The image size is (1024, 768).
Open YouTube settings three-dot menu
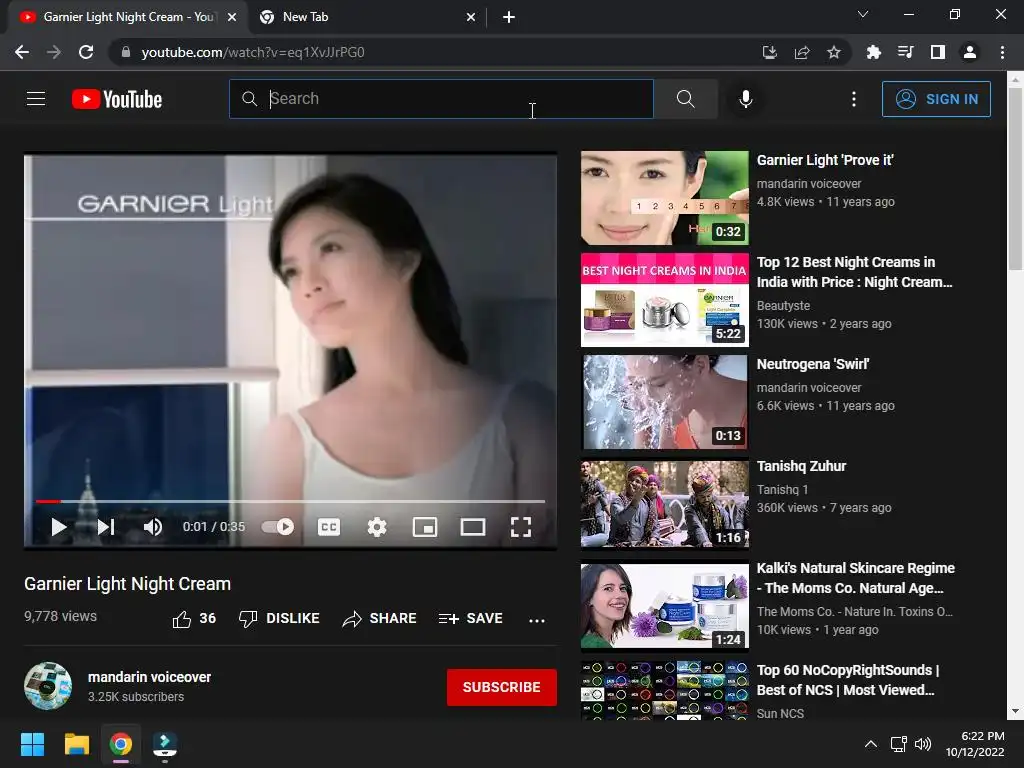click(854, 99)
